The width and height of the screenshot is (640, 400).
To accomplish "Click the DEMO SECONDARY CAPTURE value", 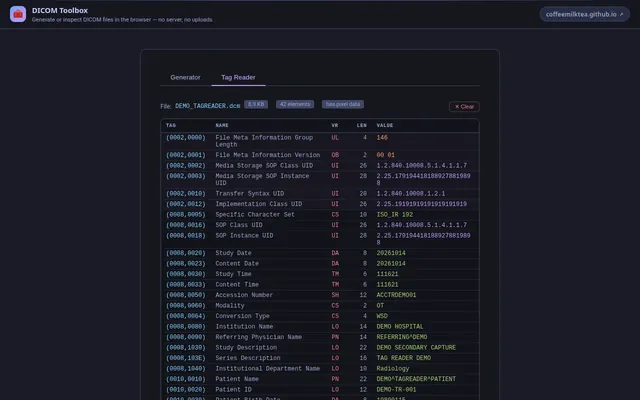I will point(416,348).
